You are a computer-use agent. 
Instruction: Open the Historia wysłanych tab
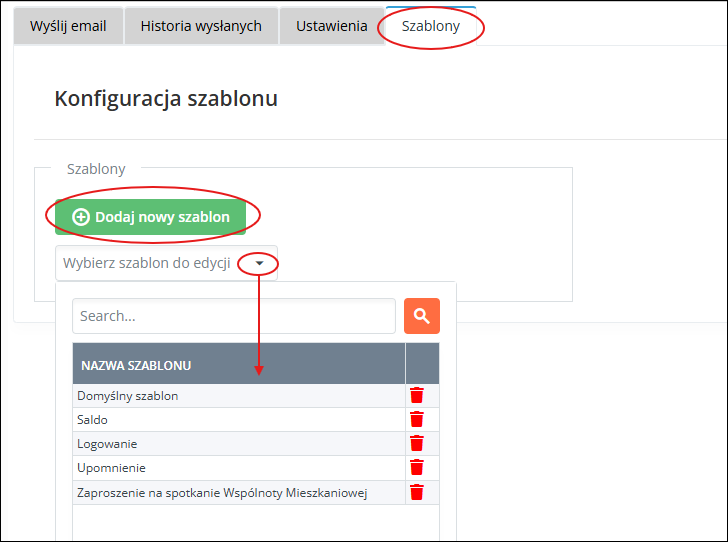point(201,26)
